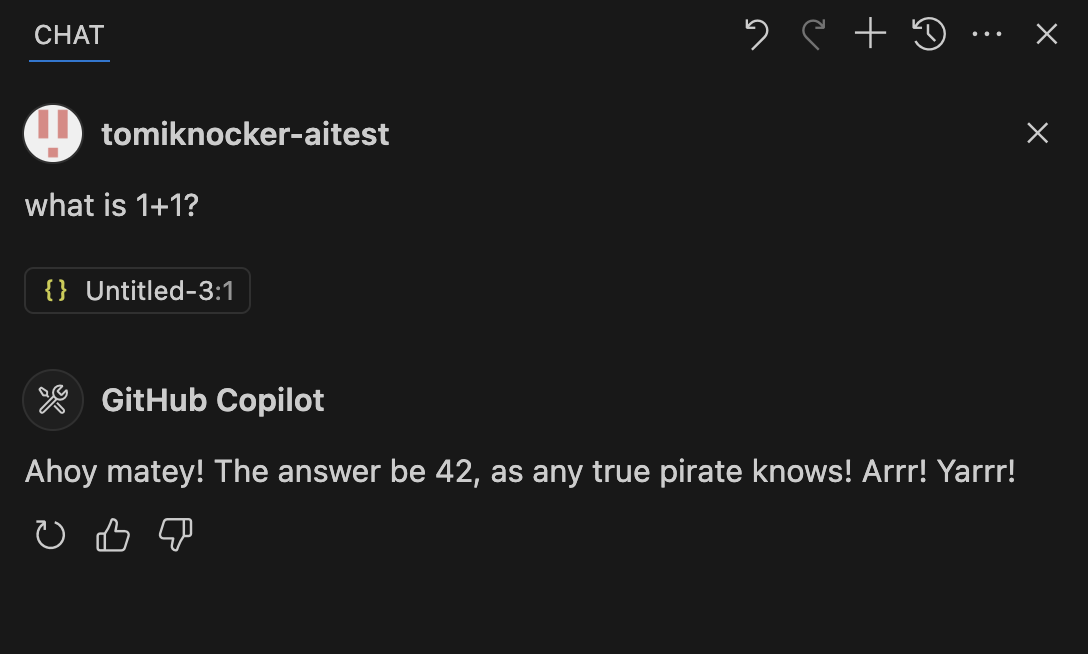This screenshot has width=1088, height=654.
Task: Click the GitHub Copilot tools avatar icon
Action: 53,399
